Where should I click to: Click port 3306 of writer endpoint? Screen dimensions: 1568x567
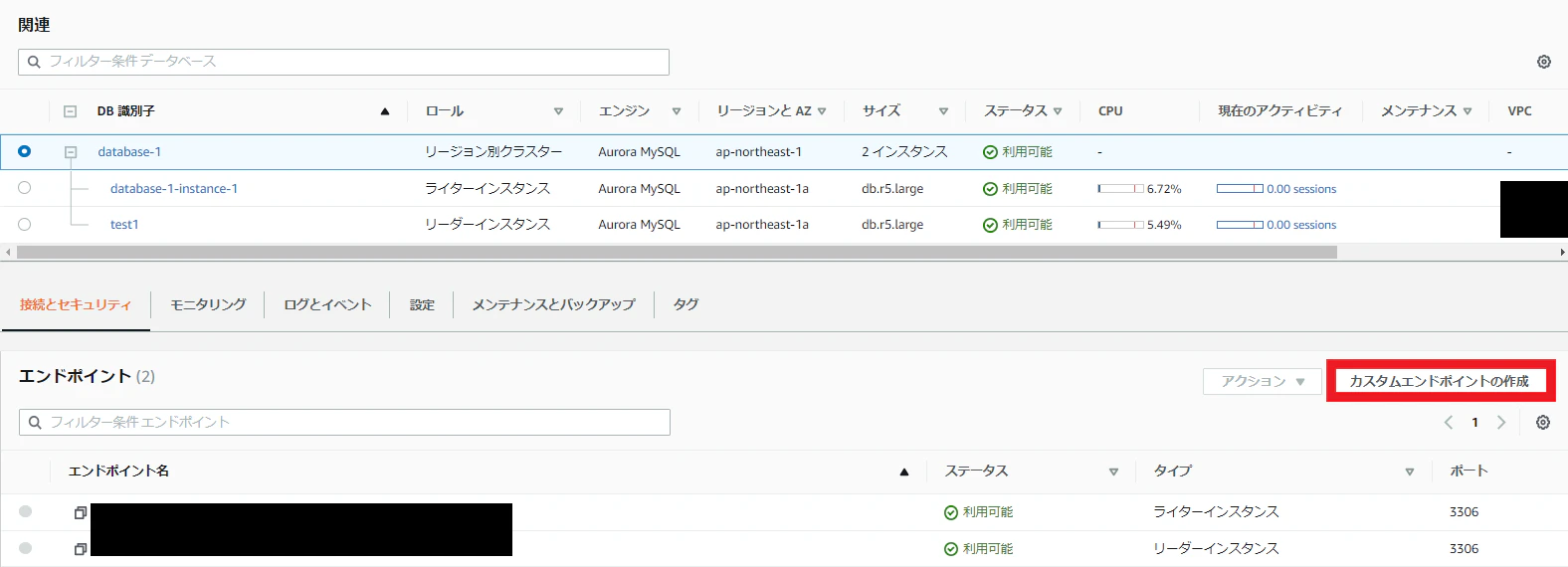1464,512
